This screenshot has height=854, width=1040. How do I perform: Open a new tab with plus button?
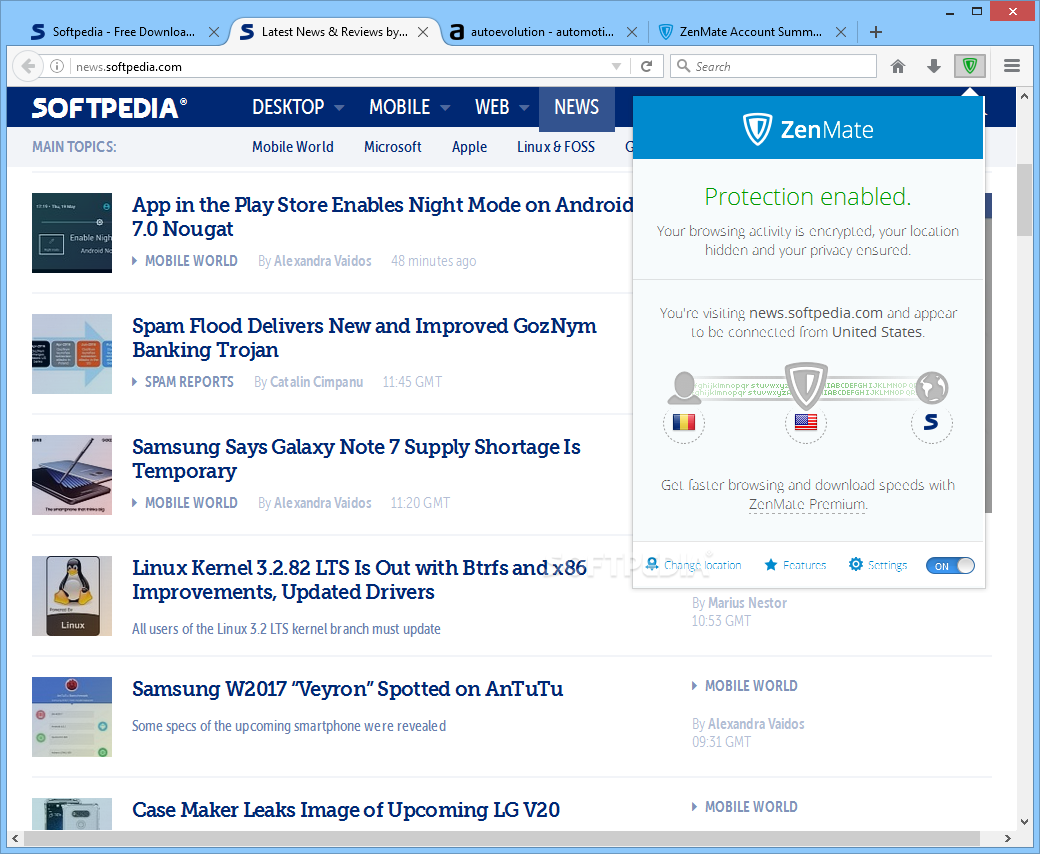pos(876,32)
